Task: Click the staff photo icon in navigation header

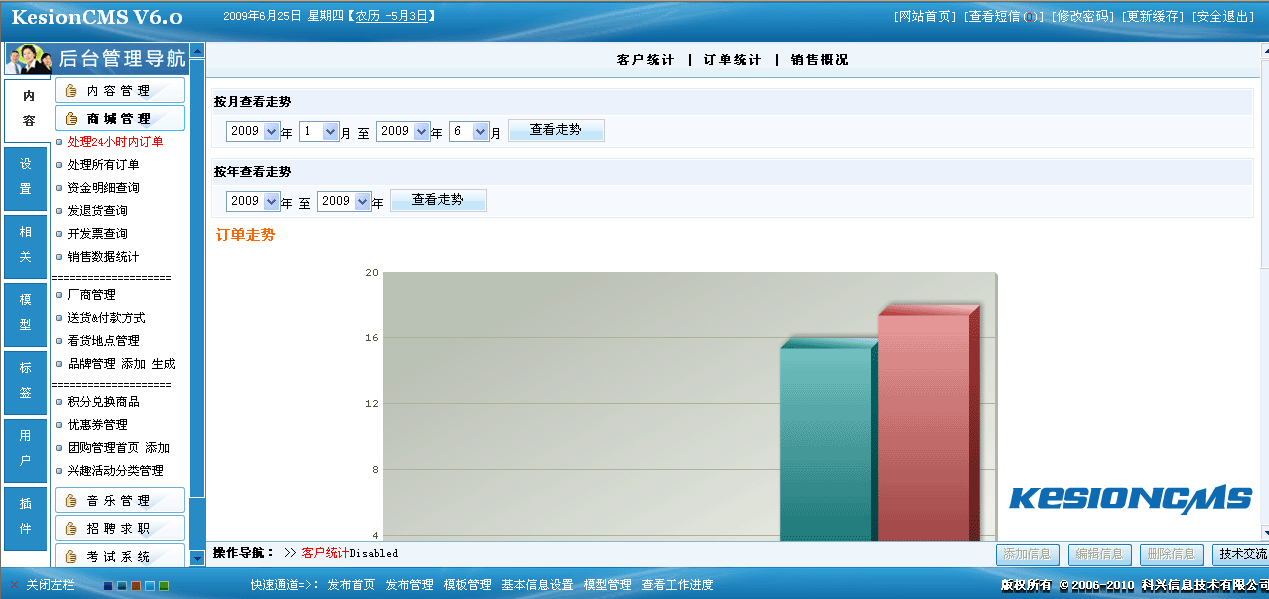Action: (27, 59)
